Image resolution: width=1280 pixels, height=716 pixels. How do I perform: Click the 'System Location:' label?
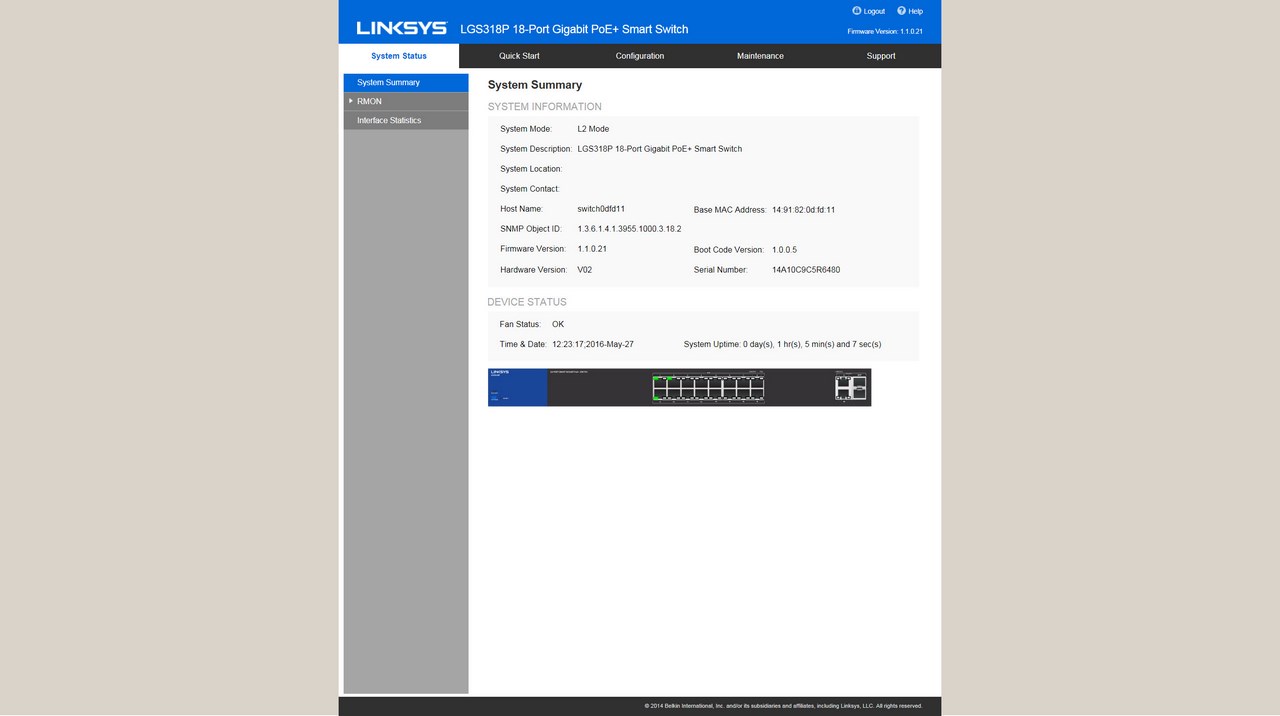(531, 169)
